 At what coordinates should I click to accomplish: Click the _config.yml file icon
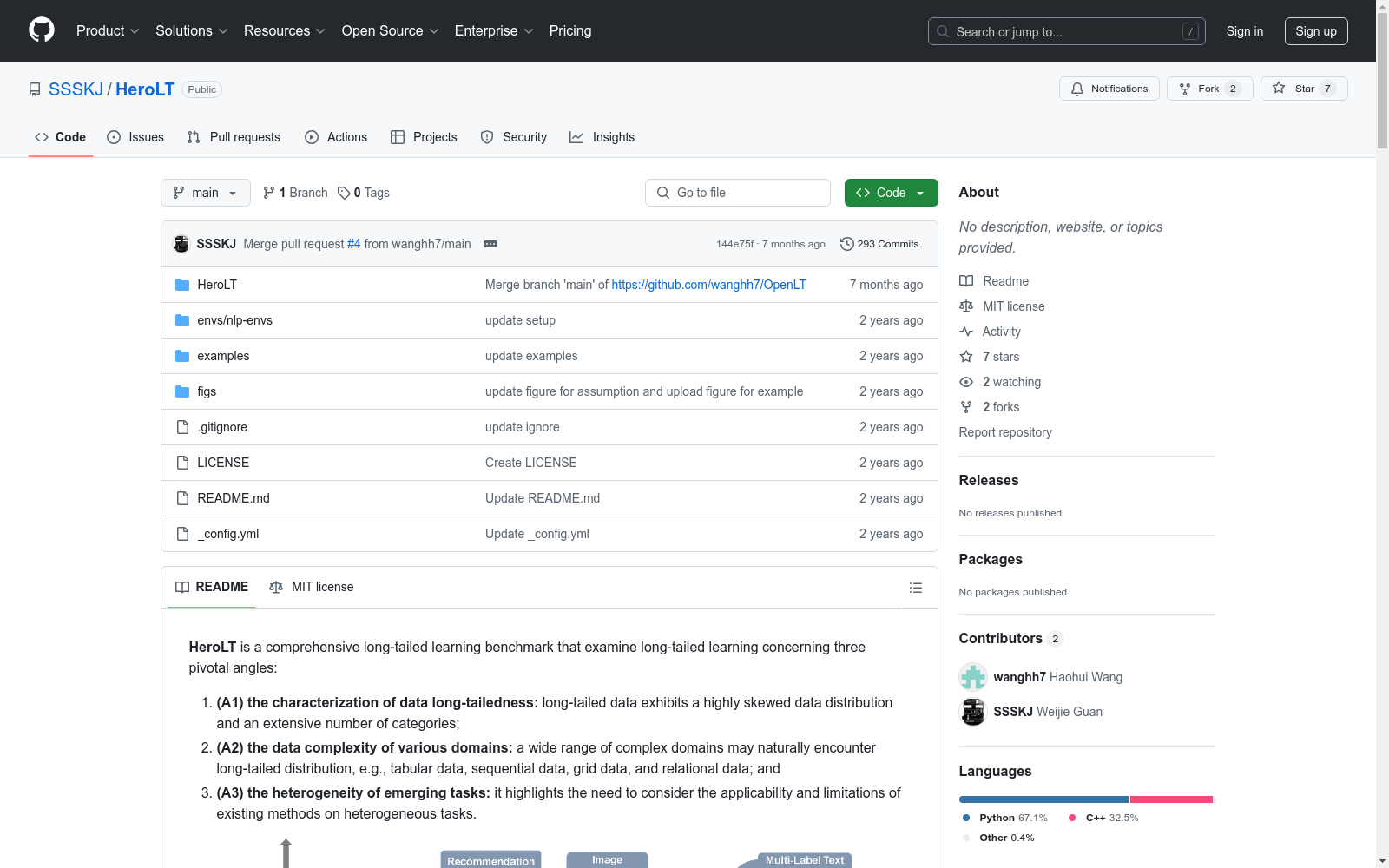(182, 534)
